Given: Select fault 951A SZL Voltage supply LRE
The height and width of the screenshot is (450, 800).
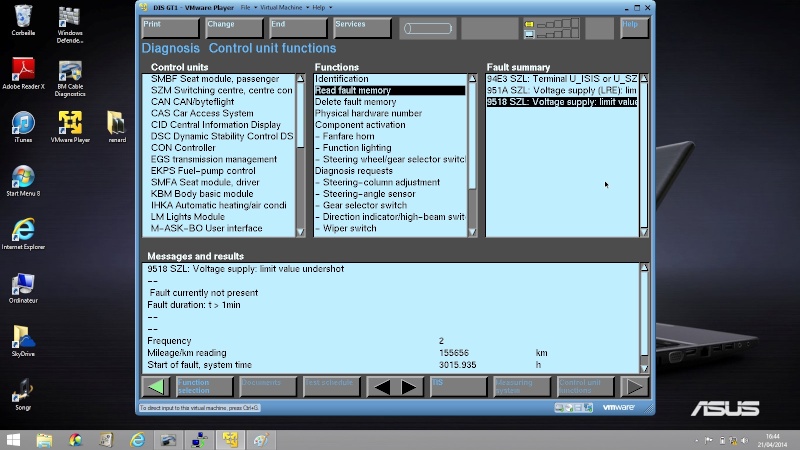Looking at the screenshot, I should pyautogui.click(x=562, y=90).
